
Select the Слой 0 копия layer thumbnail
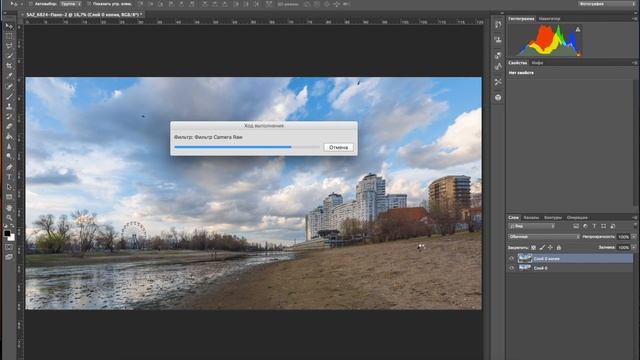524,258
